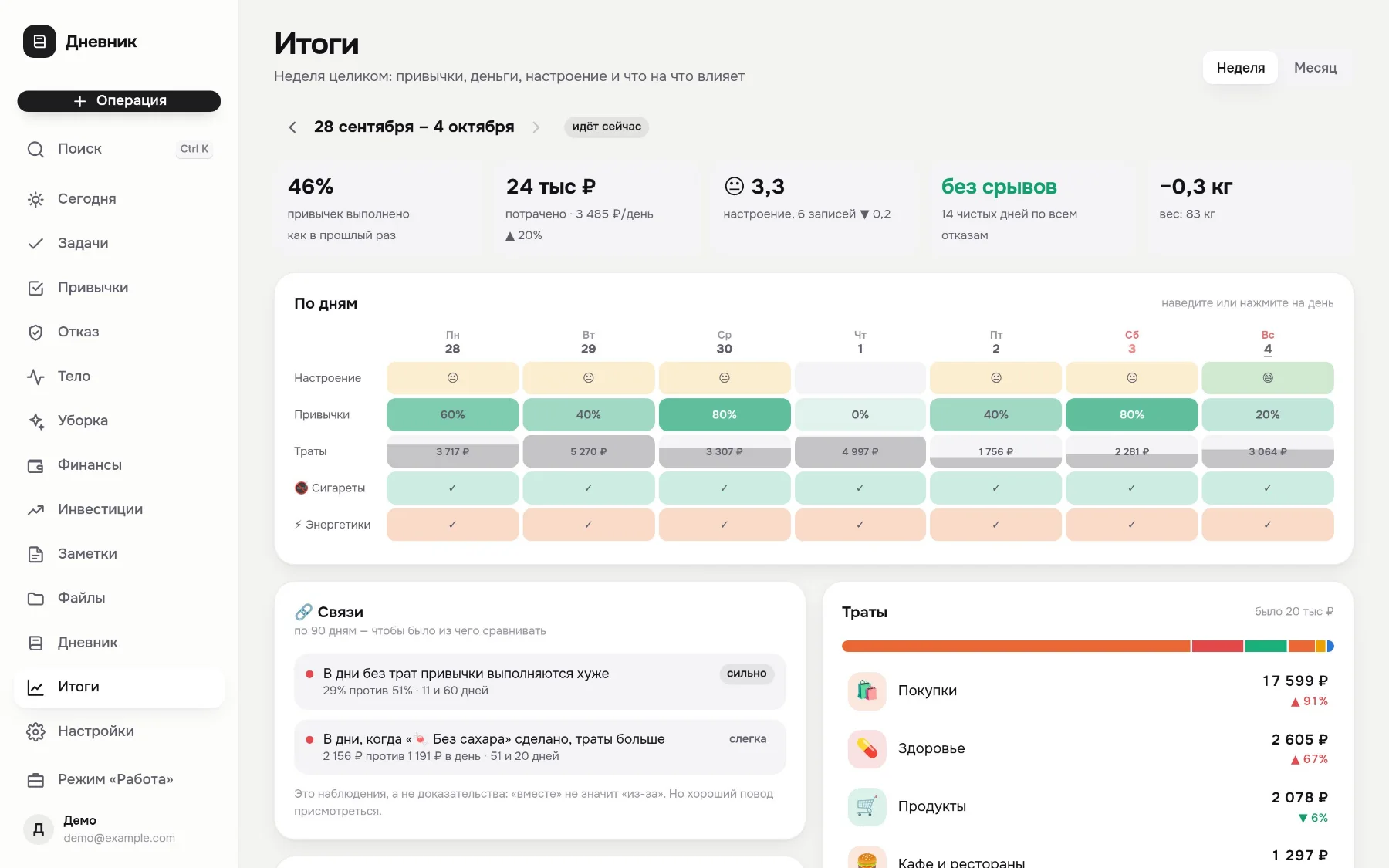Click the green mood cell on Sunday

[1267, 378]
